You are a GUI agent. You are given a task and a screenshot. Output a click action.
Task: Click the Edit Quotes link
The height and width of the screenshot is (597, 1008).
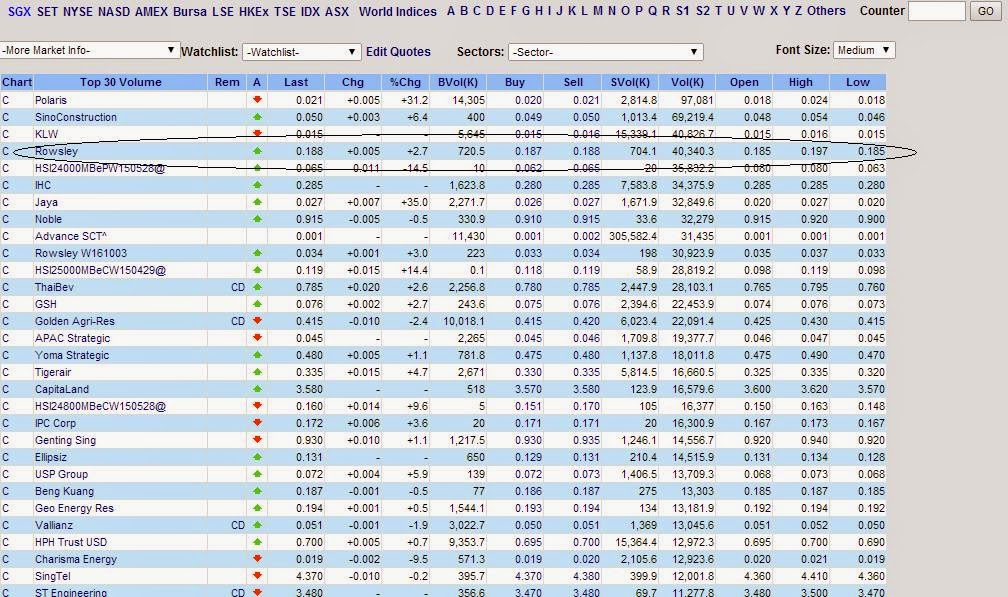click(x=398, y=52)
